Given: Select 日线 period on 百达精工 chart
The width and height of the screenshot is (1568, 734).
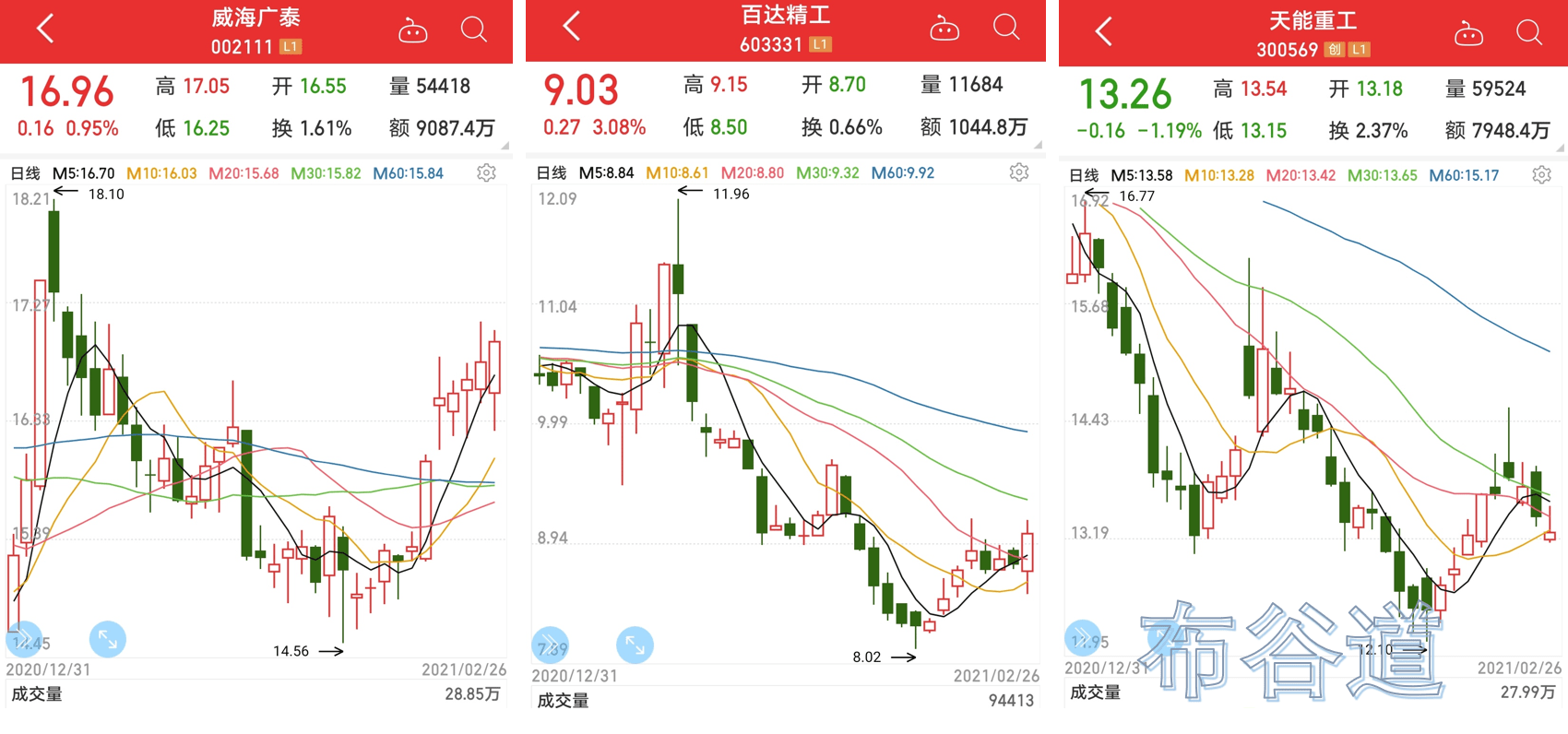Looking at the screenshot, I should (552, 172).
